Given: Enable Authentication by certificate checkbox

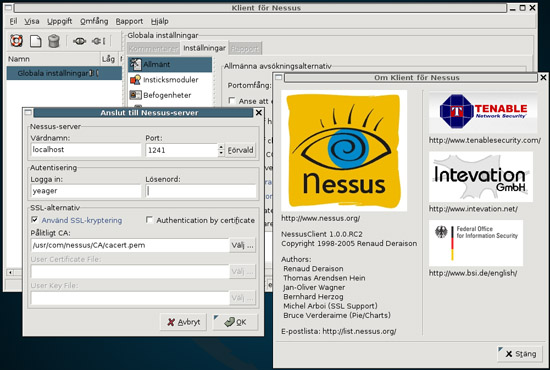Looking at the screenshot, I should (x=149, y=220).
